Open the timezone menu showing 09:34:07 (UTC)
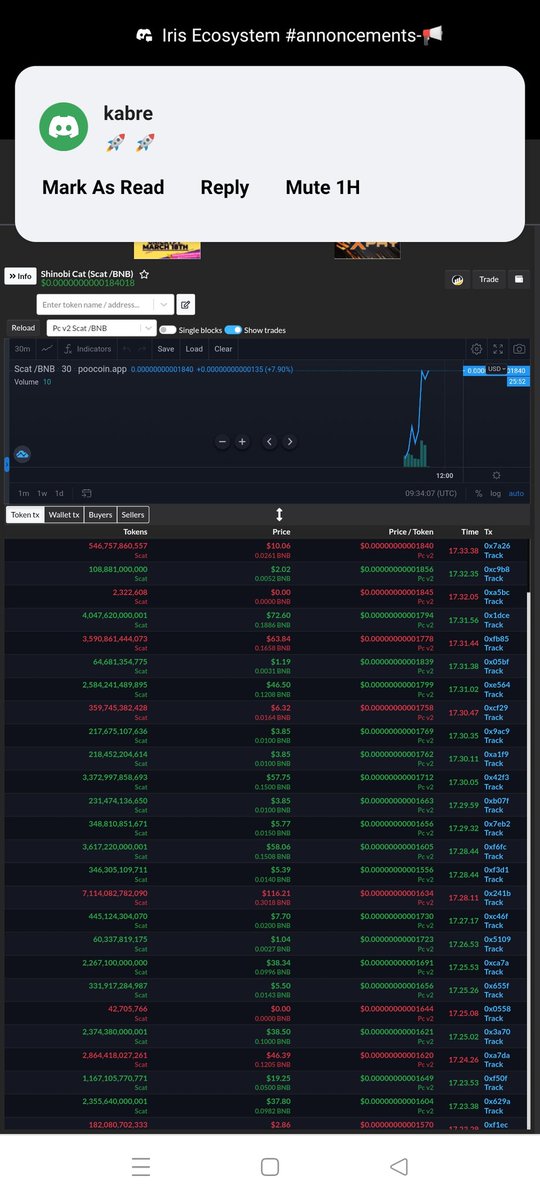The width and height of the screenshot is (540, 1200). tap(431, 493)
